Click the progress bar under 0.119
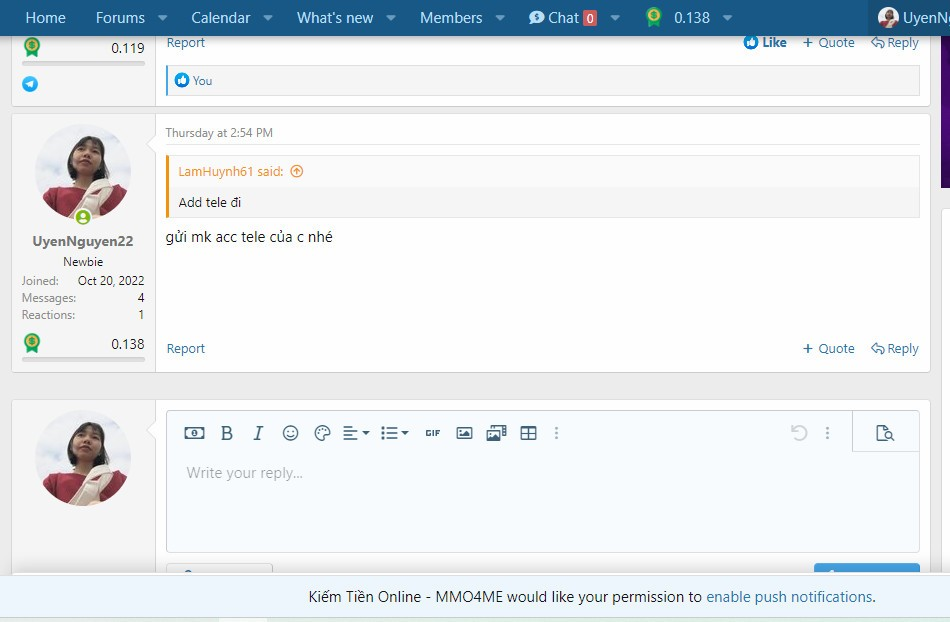The width and height of the screenshot is (950, 622). [x=83, y=63]
